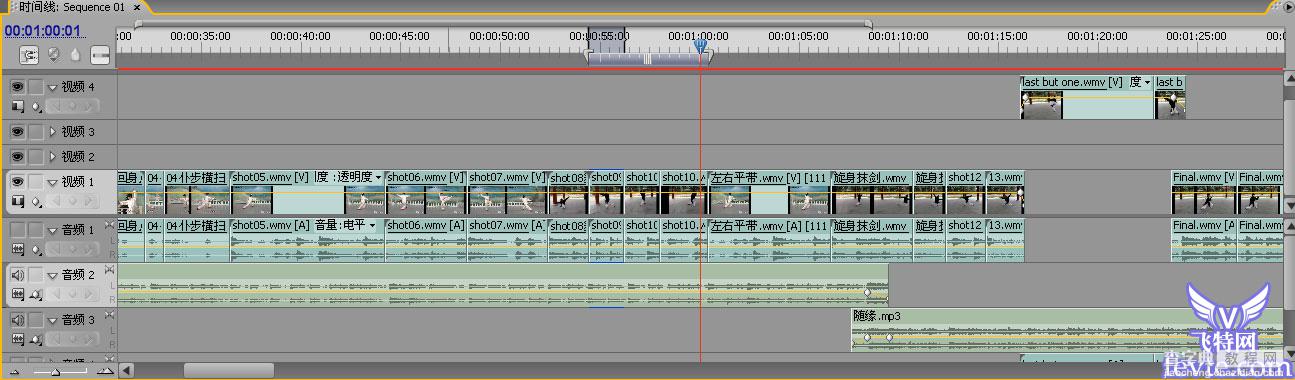
Task: Click zoom in mountain icon beside slider
Action: click(105, 371)
